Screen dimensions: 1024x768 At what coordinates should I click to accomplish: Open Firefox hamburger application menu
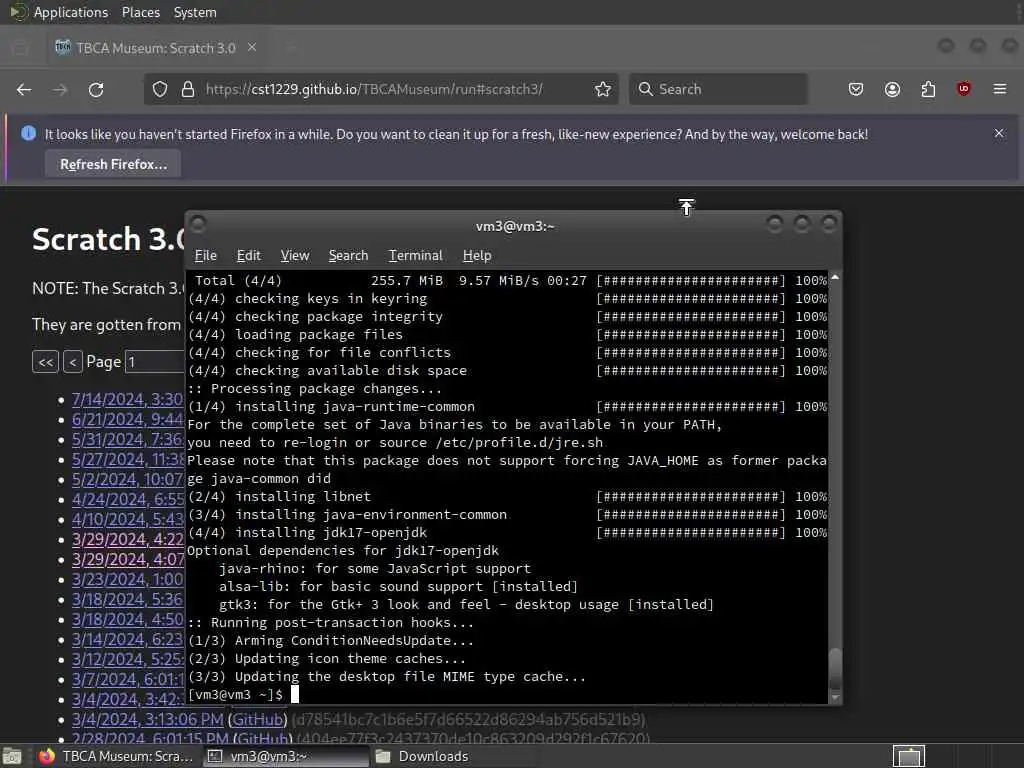1000,89
